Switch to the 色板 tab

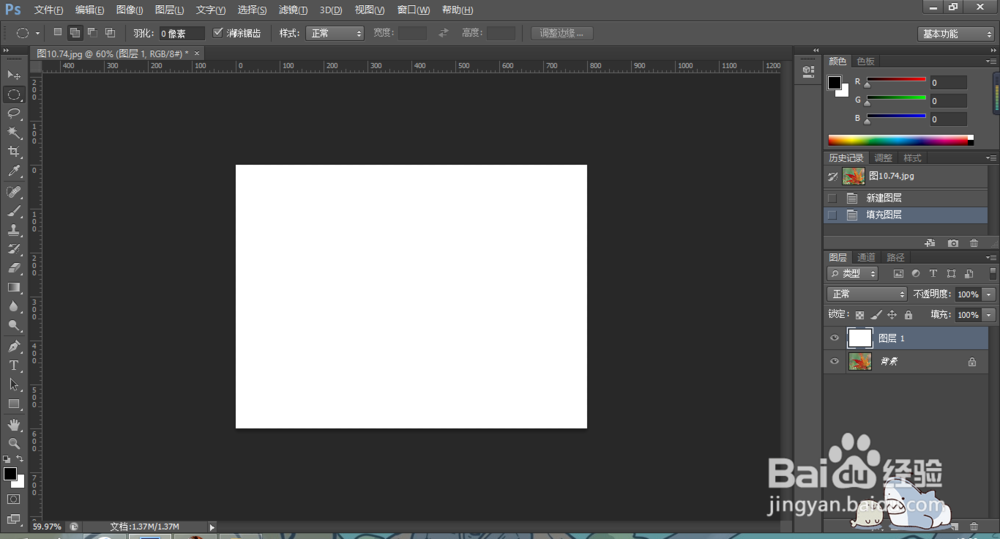pos(865,61)
